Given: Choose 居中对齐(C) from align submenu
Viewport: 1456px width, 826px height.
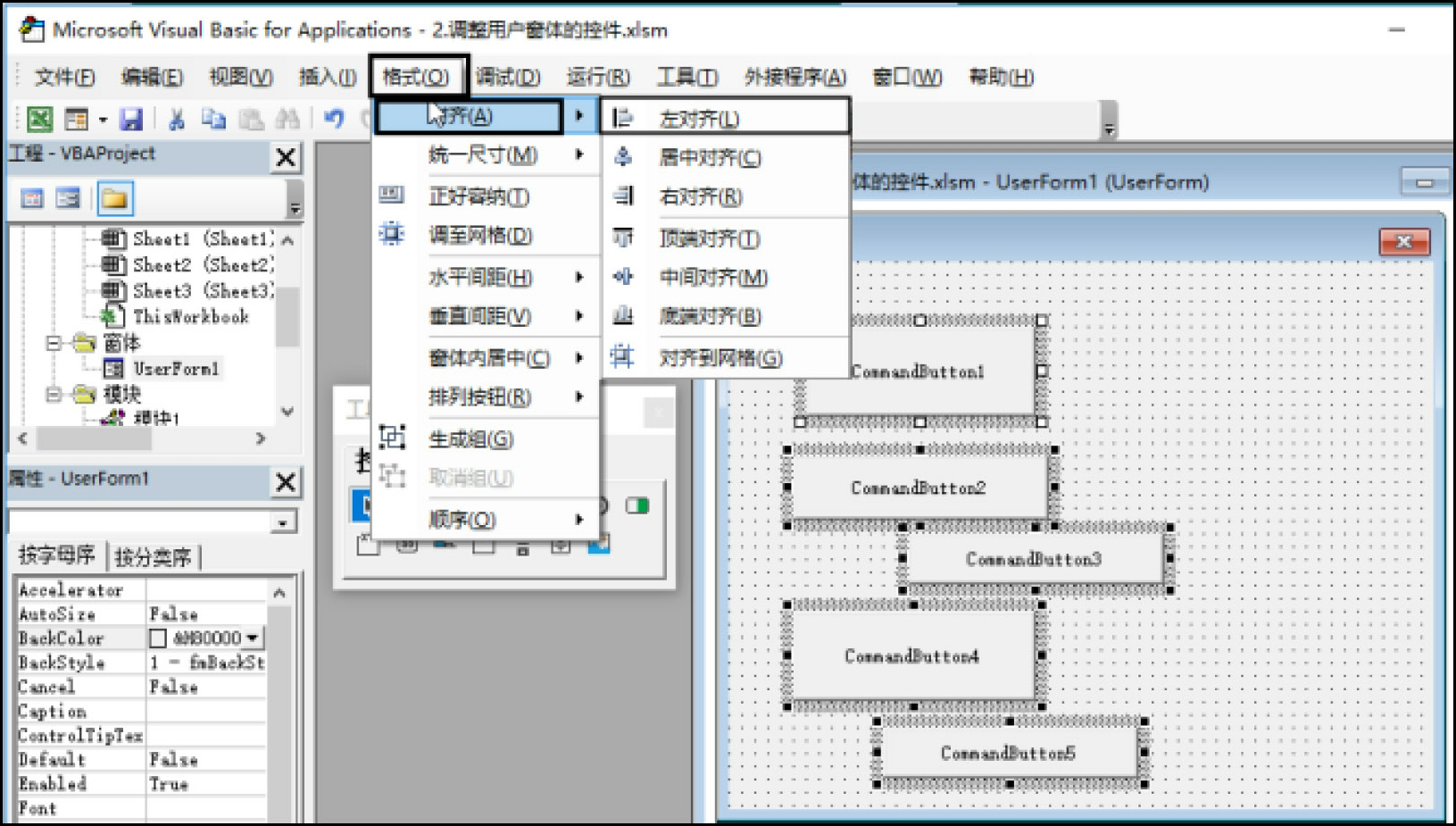Looking at the screenshot, I should pos(710,158).
